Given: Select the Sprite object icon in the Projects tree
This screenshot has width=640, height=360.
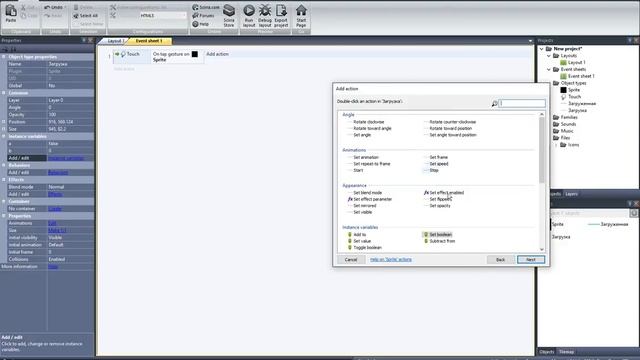Looking at the screenshot, I should coord(563,90).
